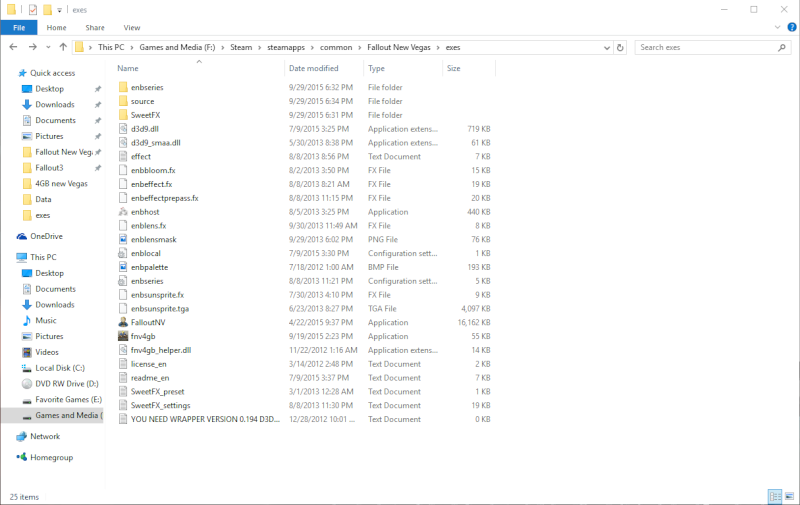Open Favorite Games (E:) drive
Image resolution: width=800 pixels, height=505 pixels.
(x=68, y=399)
